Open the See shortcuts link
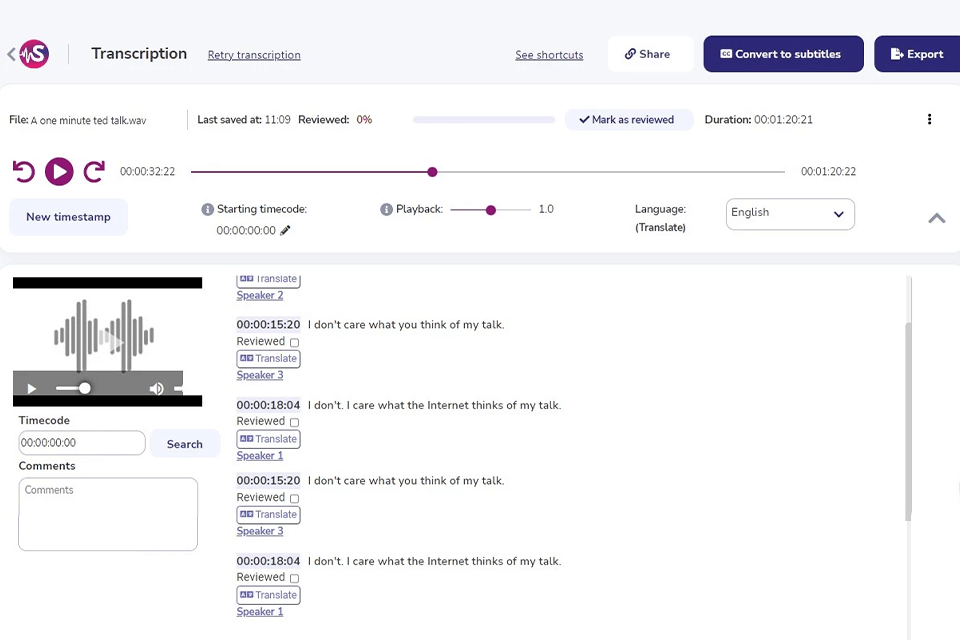Screen dimensions: 960x640 coord(549,55)
